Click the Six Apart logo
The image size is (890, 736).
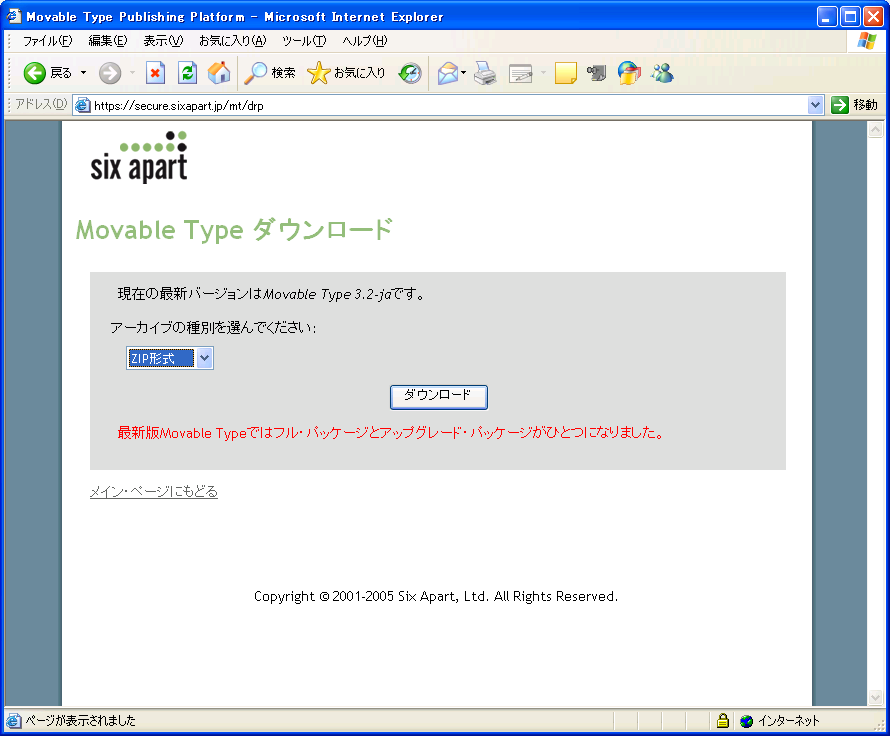tap(139, 157)
